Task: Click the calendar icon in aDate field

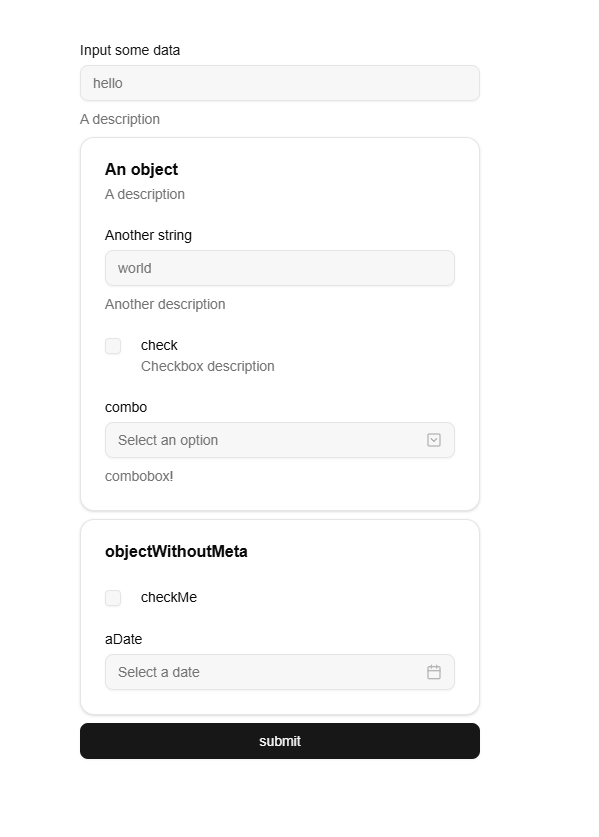Action: pyautogui.click(x=433, y=672)
